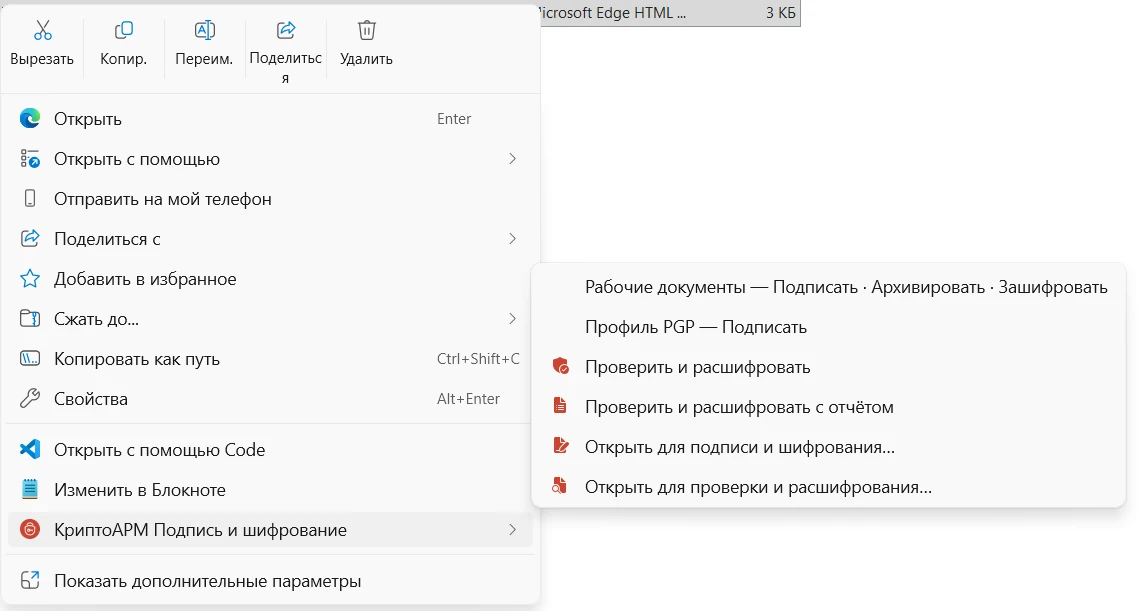The width and height of the screenshot is (1148, 611).
Task: Click the Вырезать label
Action: [42, 59]
